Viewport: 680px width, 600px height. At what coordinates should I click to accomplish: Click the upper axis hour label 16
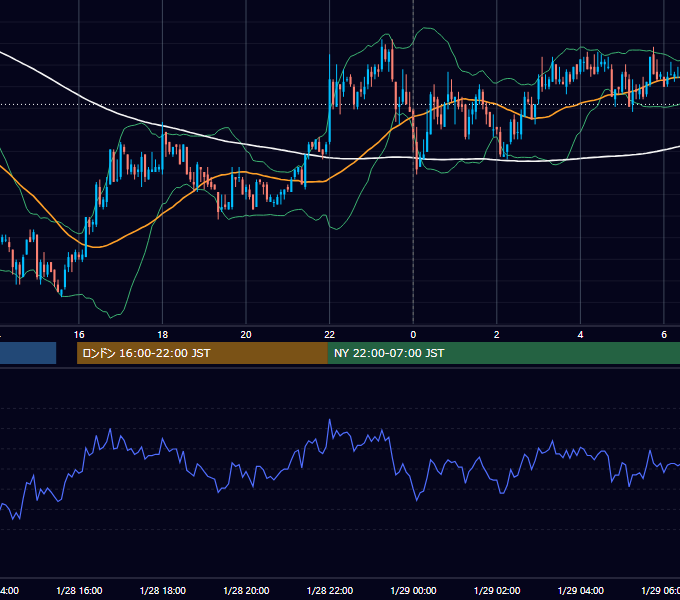point(79,335)
